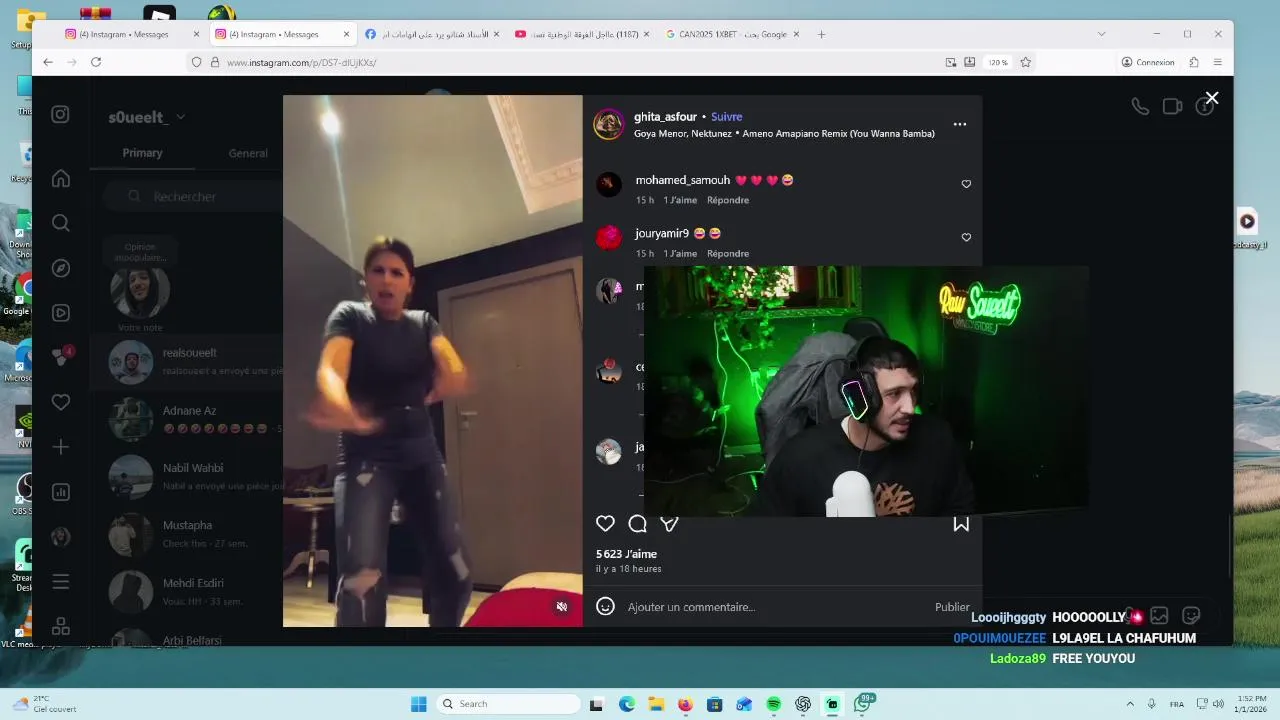Share post with paper plane icon
Viewport: 1280px width, 720px height.
pyautogui.click(x=669, y=523)
